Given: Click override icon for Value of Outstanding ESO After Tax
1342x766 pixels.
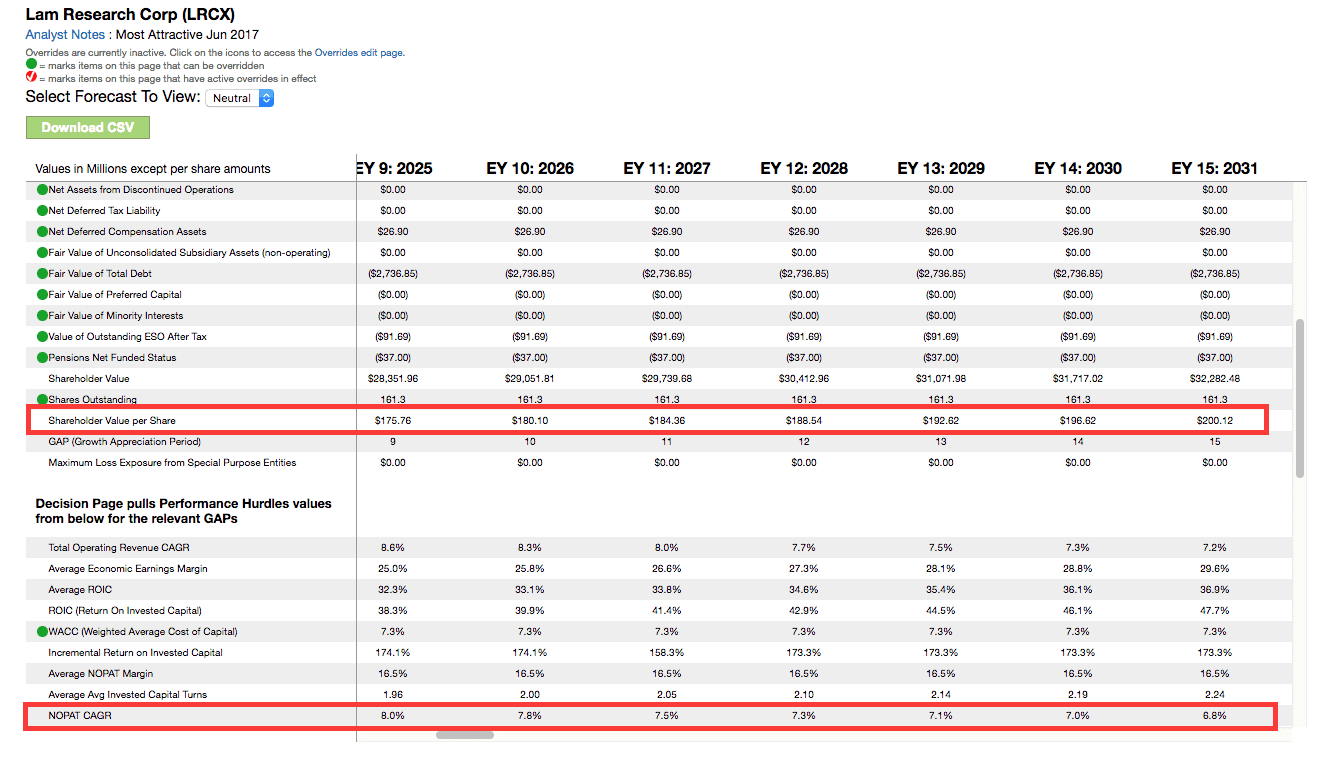Looking at the screenshot, I should click(x=42, y=337).
